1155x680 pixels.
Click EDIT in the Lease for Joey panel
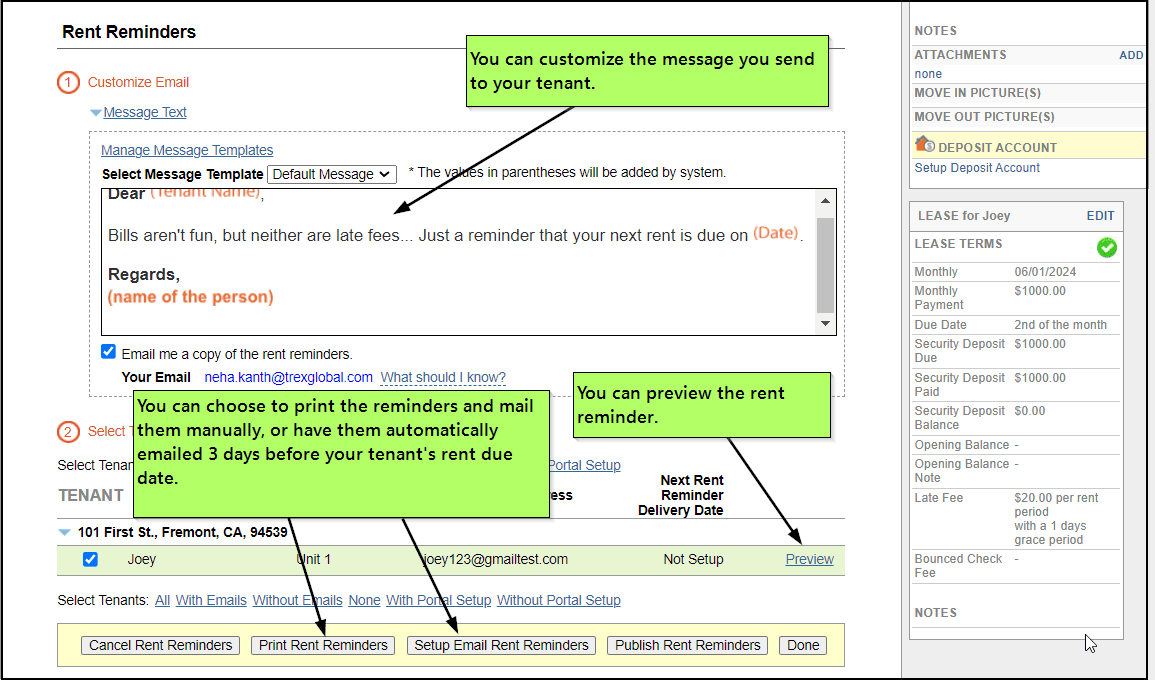1100,215
